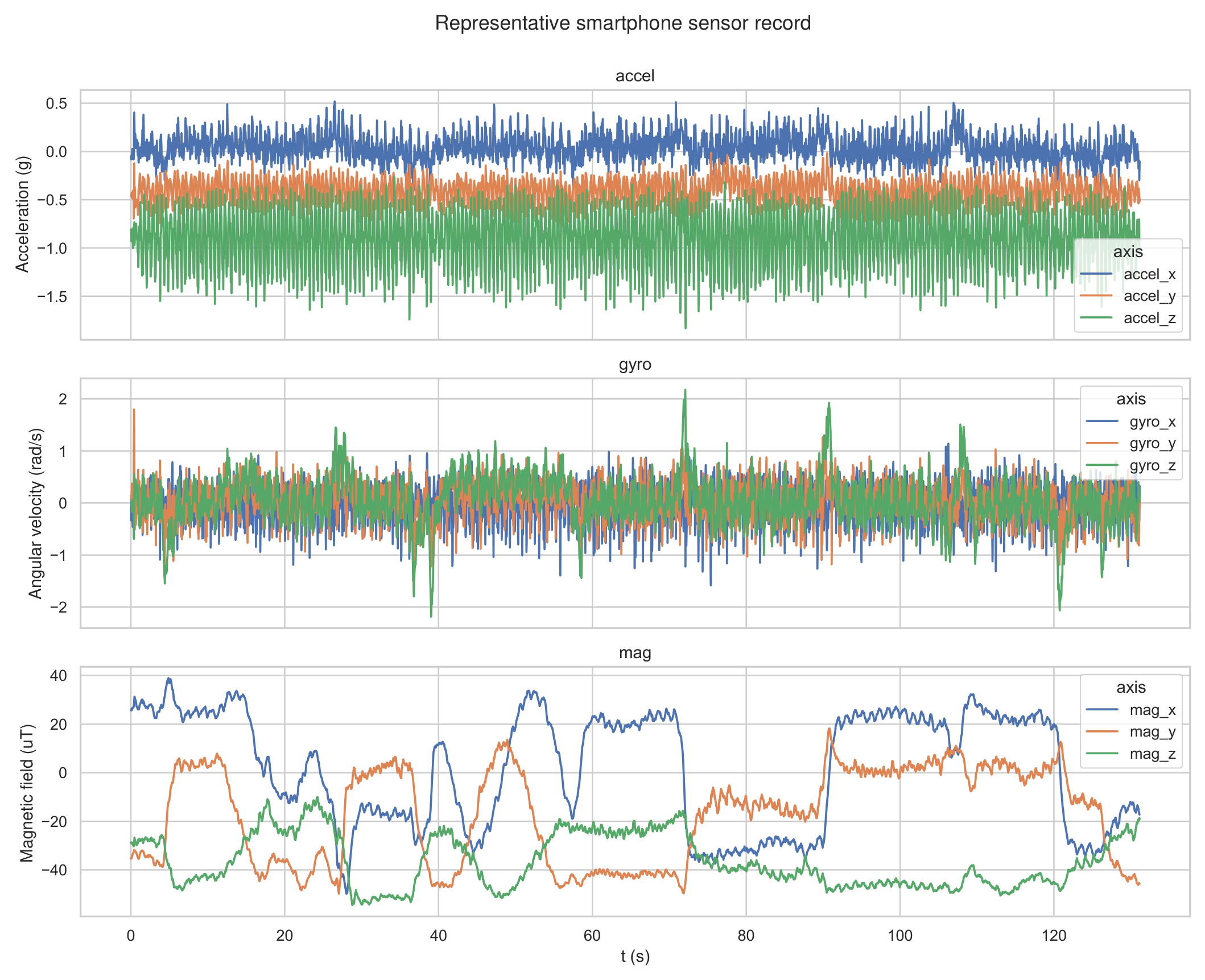This screenshot has height=980, width=1205.
Task: Click the mag_z legend entry
Action: pos(1131,754)
